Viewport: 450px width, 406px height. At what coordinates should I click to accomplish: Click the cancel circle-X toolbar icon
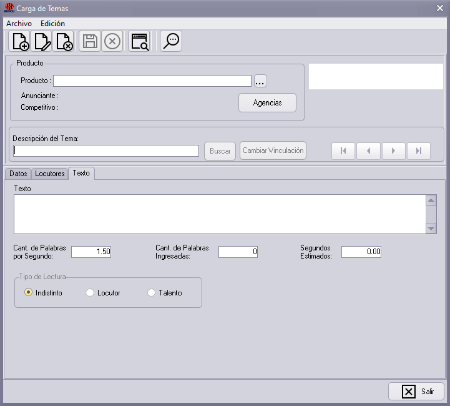[x=112, y=41]
